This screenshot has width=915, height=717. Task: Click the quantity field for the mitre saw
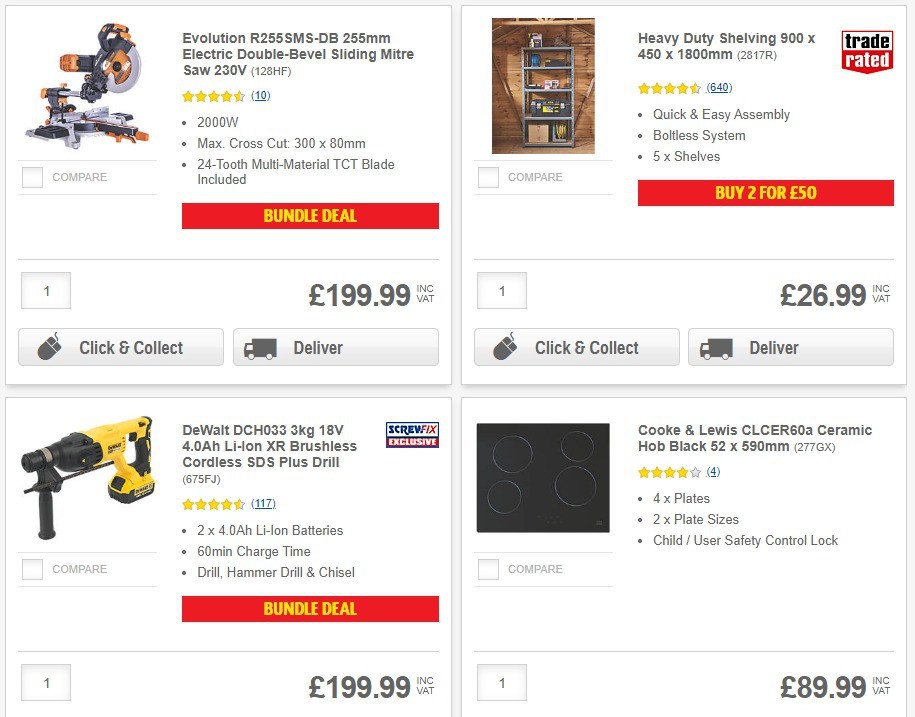(x=45, y=290)
